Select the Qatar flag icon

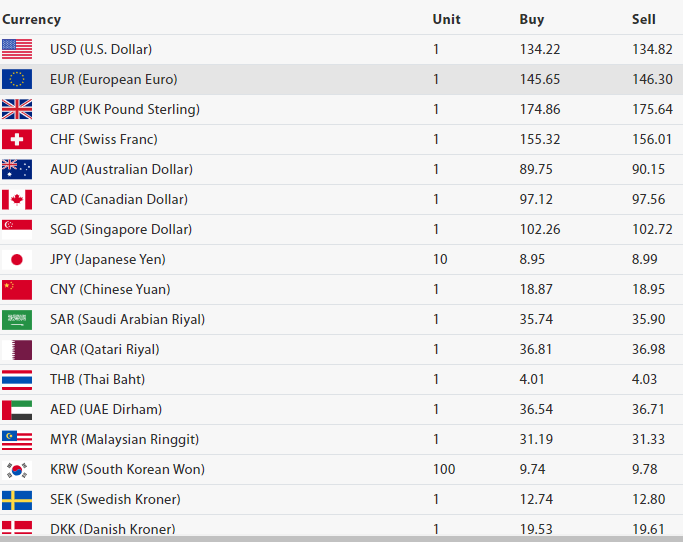tap(17, 349)
